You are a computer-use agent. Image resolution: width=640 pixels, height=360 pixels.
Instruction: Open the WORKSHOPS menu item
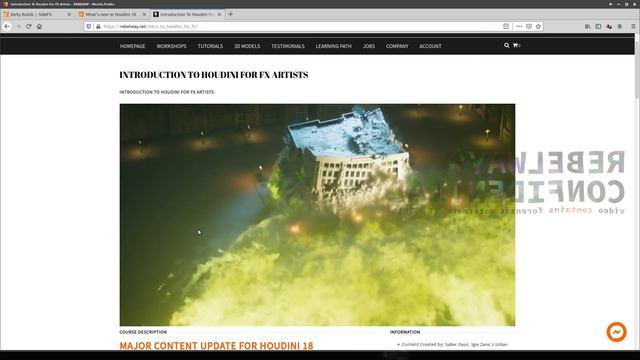171,46
